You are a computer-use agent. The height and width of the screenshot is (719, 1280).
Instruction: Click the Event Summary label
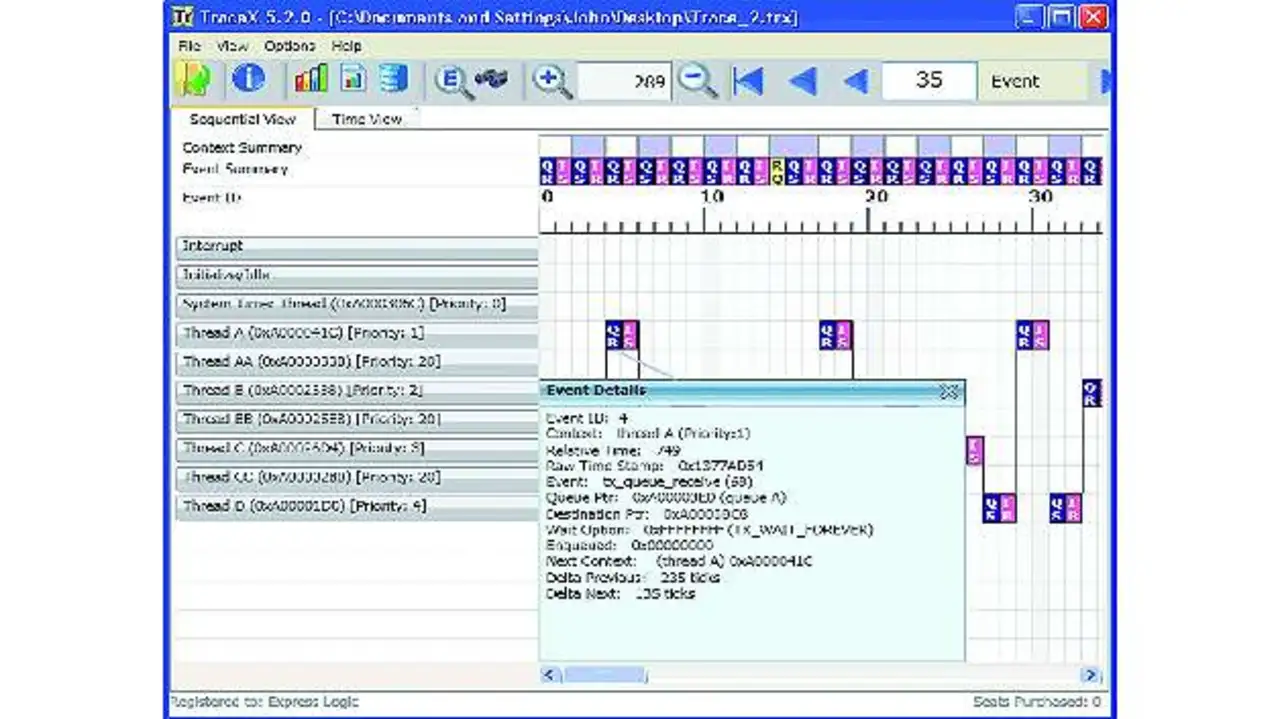[235, 169]
